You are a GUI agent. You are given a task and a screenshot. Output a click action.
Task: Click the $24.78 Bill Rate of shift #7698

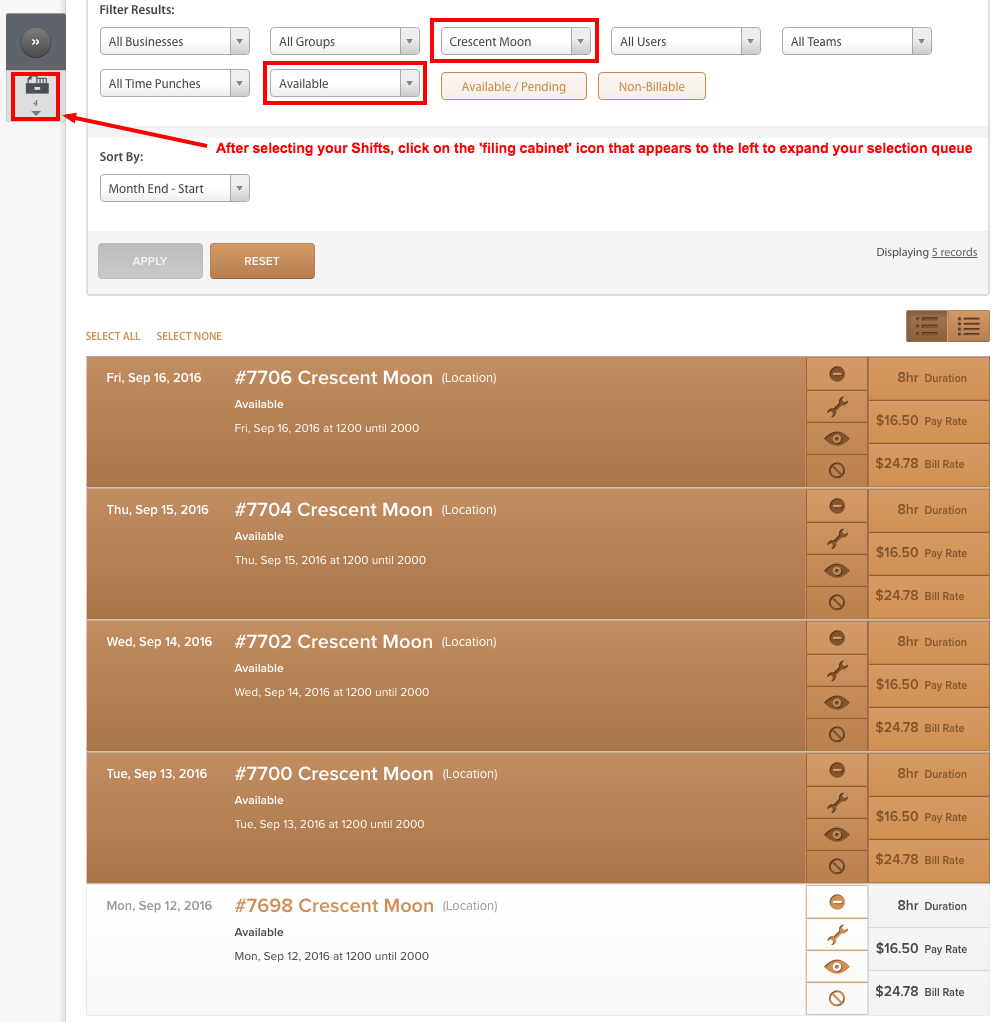pyautogui.click(x=929, y=992)
